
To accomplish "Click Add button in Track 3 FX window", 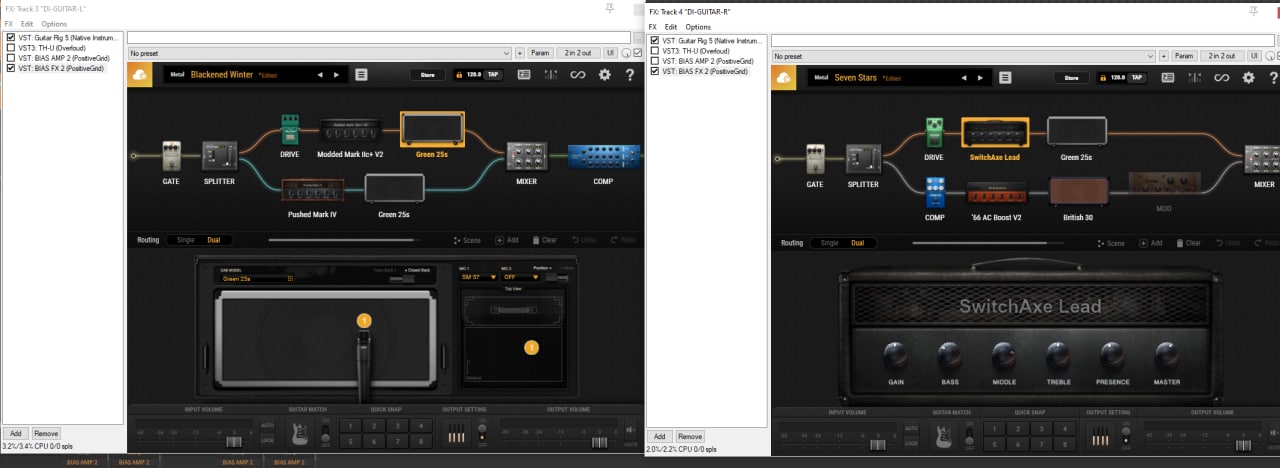I will [x=16, y=434].
